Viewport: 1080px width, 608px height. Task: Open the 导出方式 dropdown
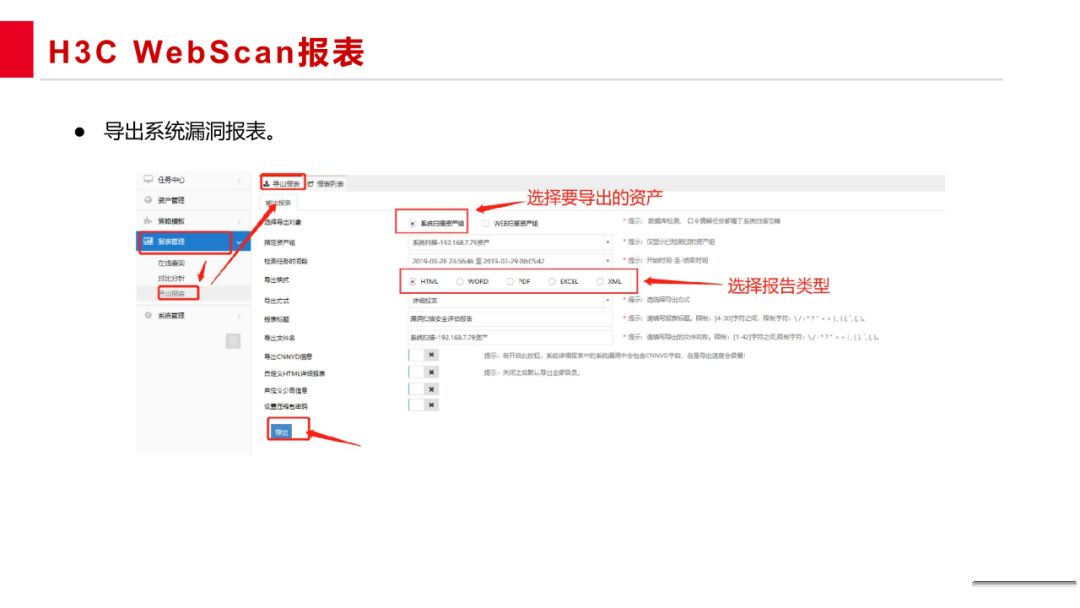coord(509,300)
